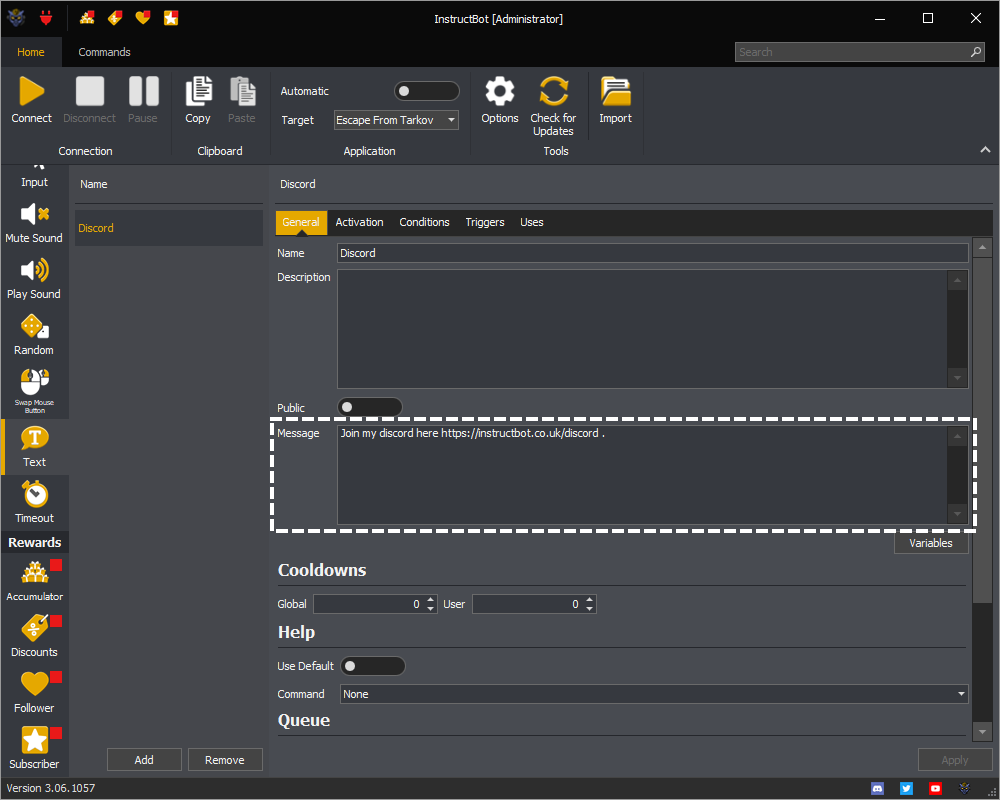Click the Pause icon in the ribbon
The height and width of the screenshot is (800, 1000).
coord(143,91)
